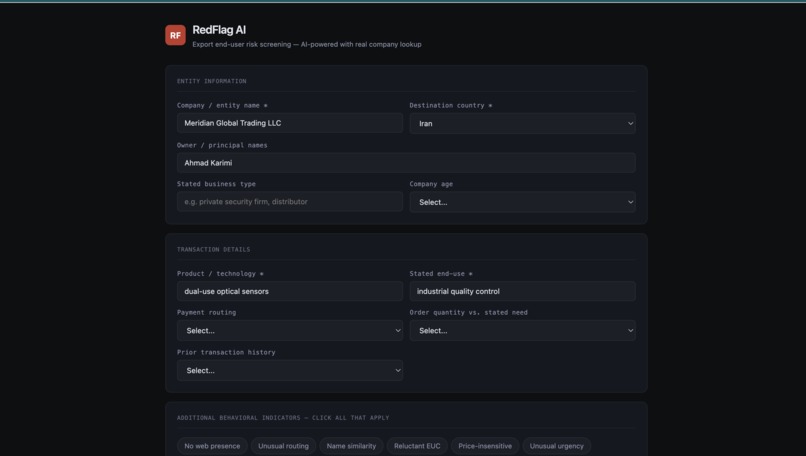Toggle the Unusual routing indicator chip

pos(283,446)
